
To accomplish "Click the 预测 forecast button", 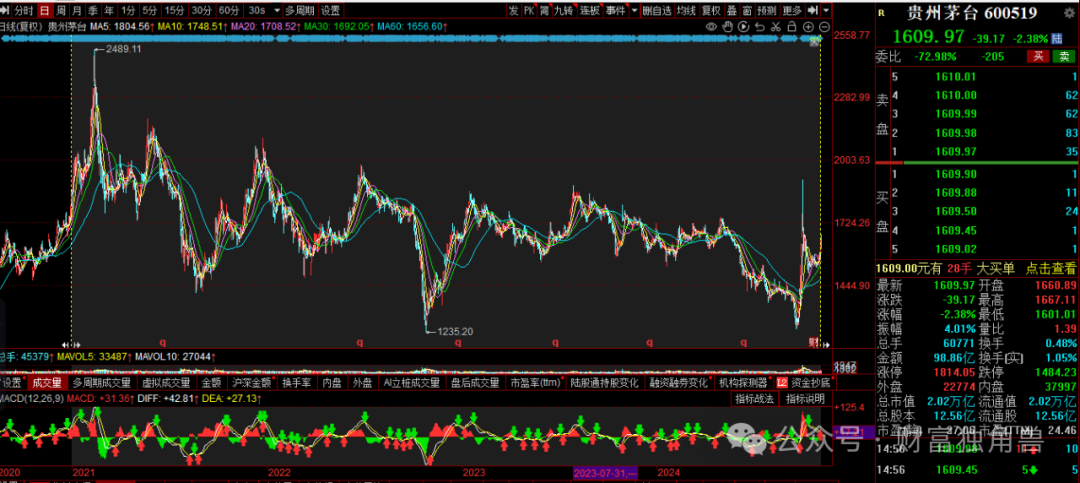I will pyautogui.click(x=767, y=10).
